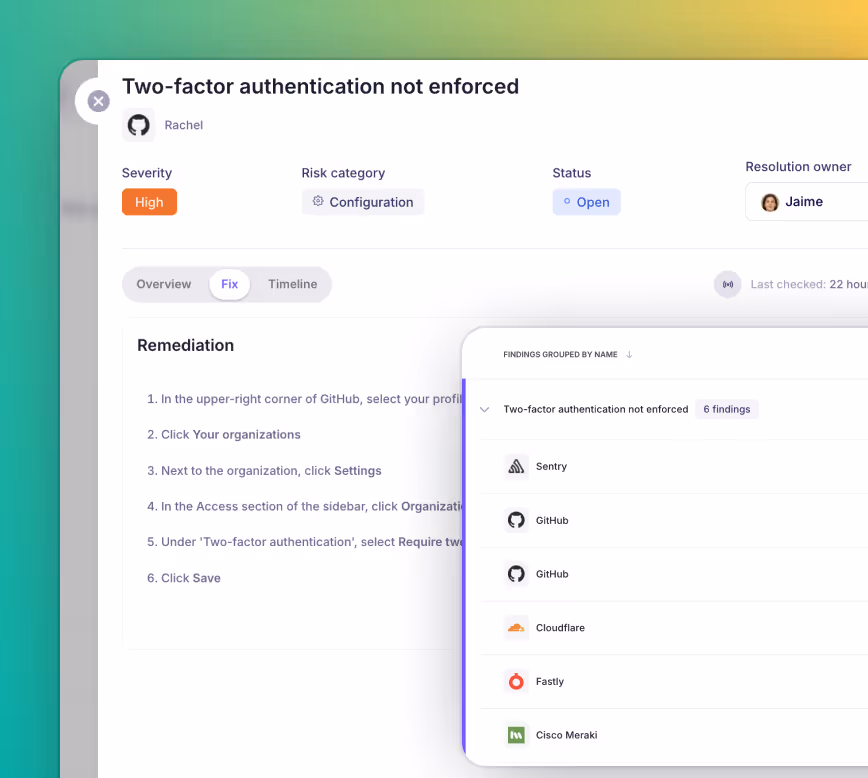Select the Cloudflare finding icon
Image resolution: width=868 pixels, height=778 pixels.
coord(516,627)
